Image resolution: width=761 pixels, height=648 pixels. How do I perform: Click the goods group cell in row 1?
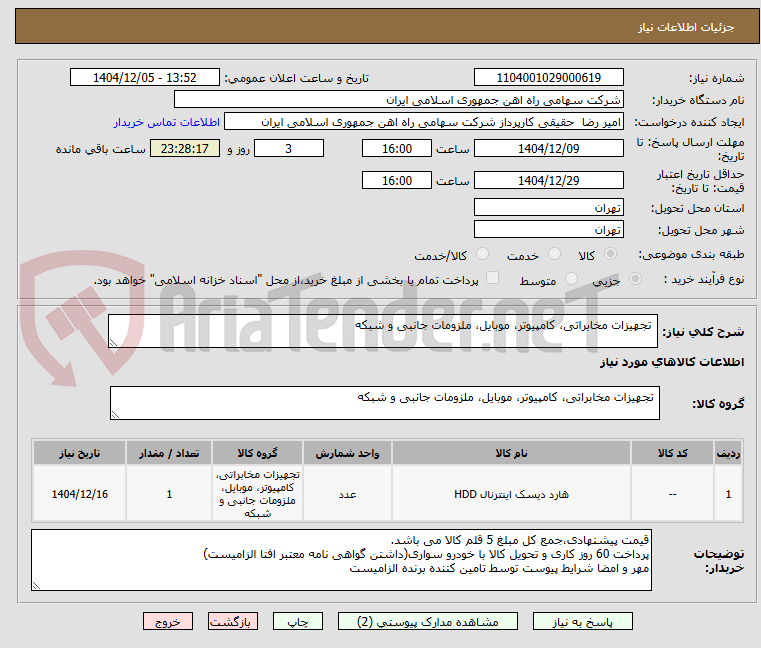click(257, 494)
